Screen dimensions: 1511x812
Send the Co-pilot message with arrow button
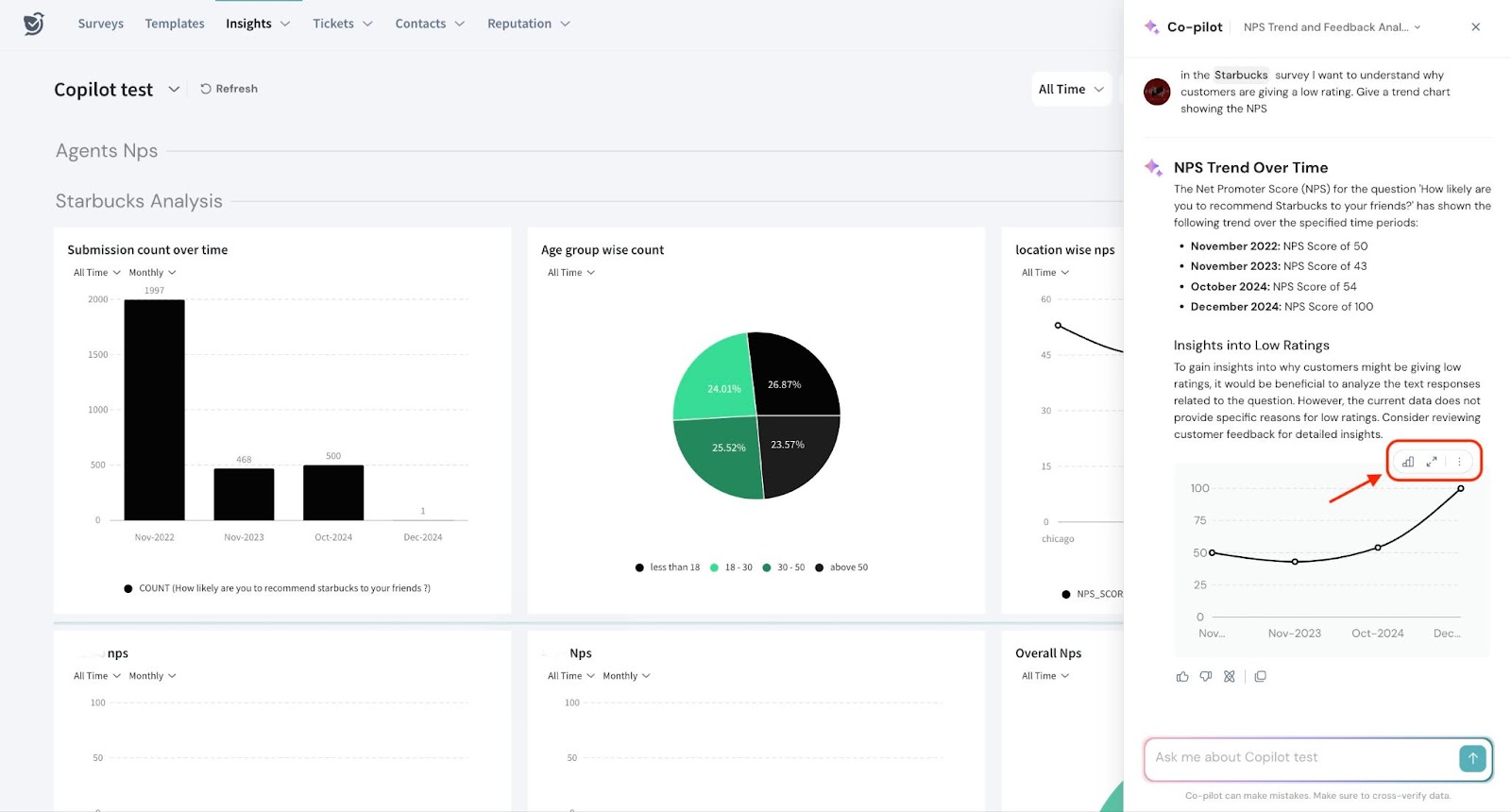click(x=1472, y=758)
